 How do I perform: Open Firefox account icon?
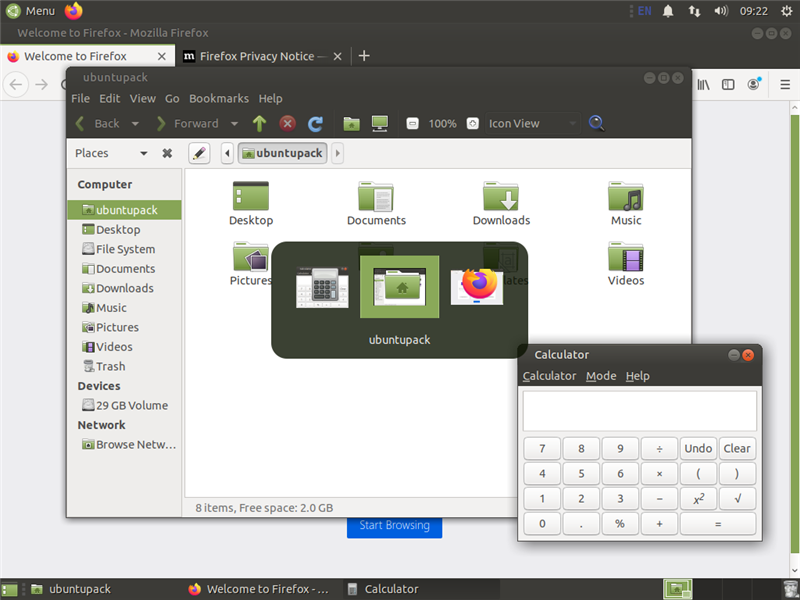[x=754, y=84]
